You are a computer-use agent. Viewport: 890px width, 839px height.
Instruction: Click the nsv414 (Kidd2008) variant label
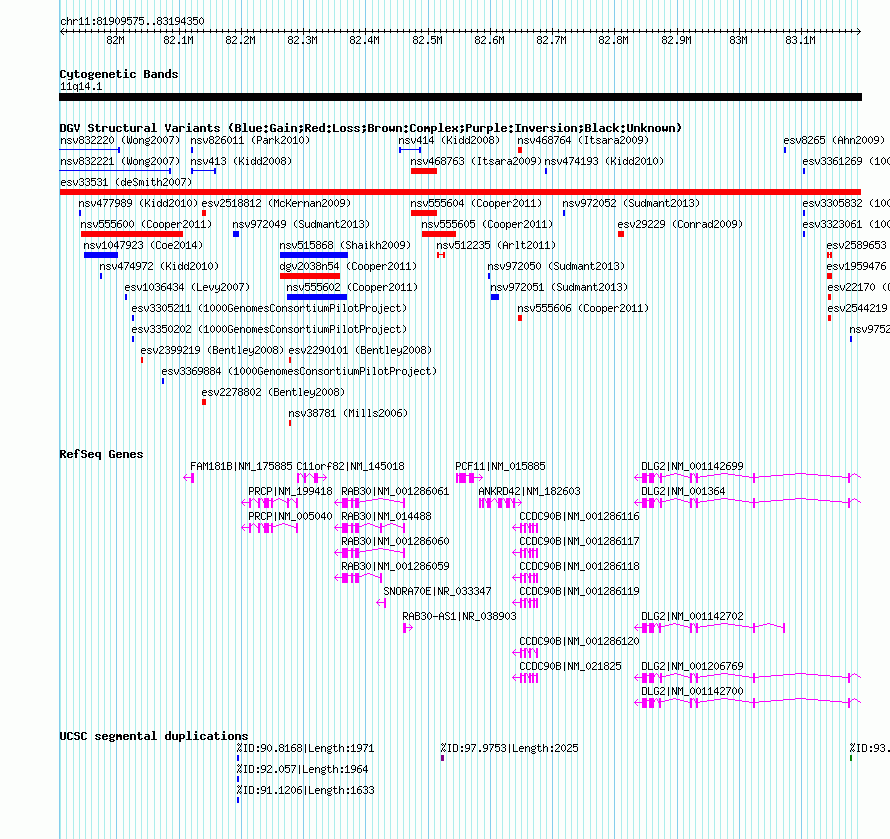[449, 140]
